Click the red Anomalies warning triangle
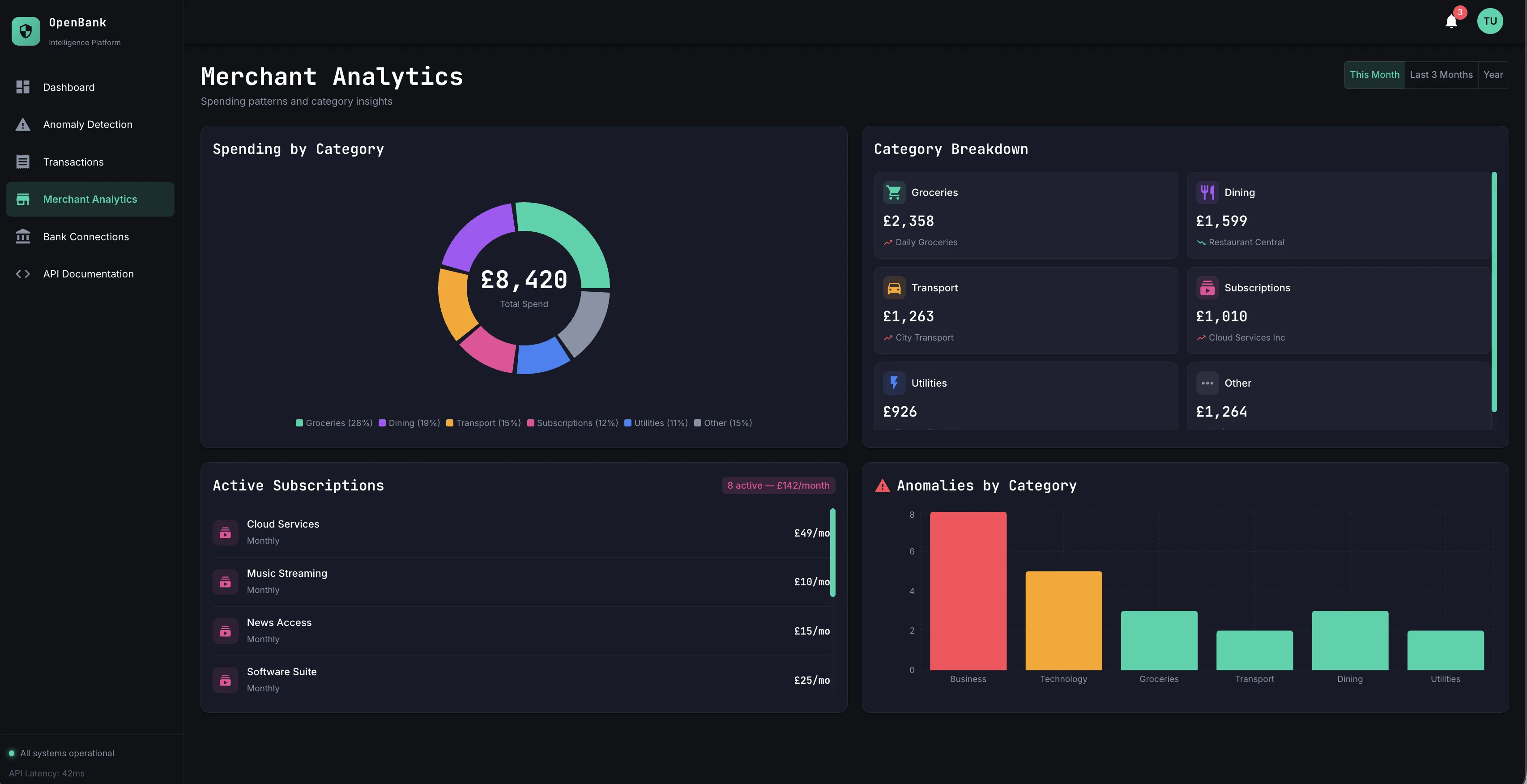Image resolution: width=1527 pixels, height=784 pixels. point(882,486)
